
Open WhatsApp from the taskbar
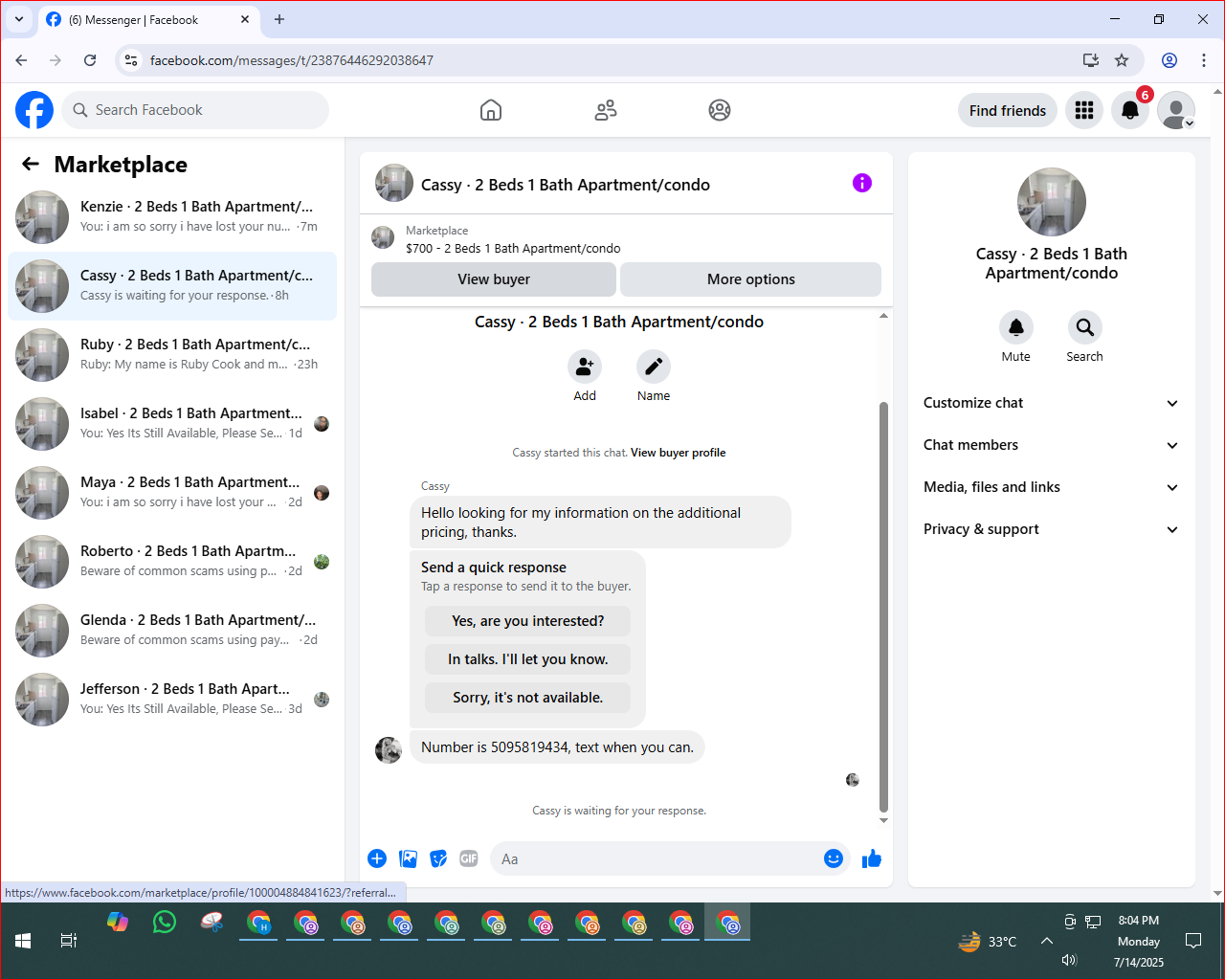(165, 923)
